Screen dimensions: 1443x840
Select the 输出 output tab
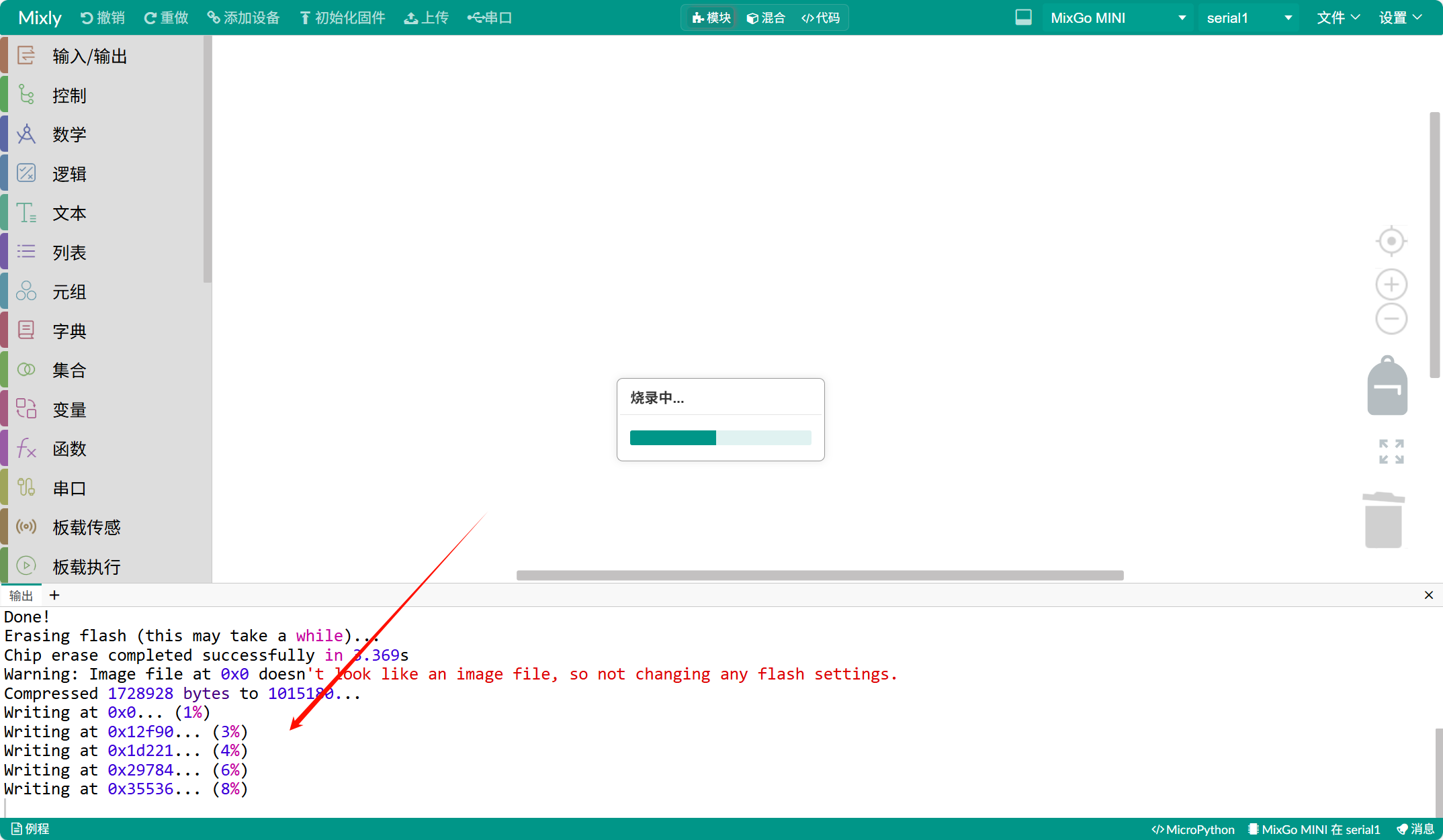click(21, 596)
